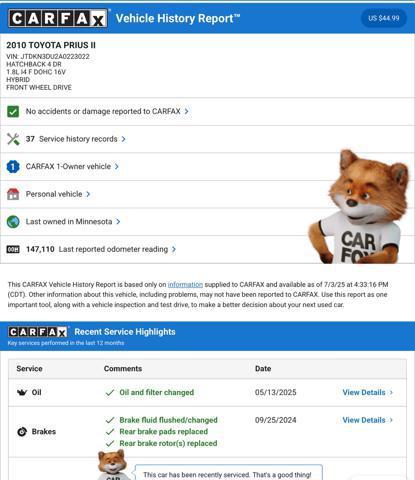Expand chevron next to Last owned in Minnesota

(x=118, y=222)
